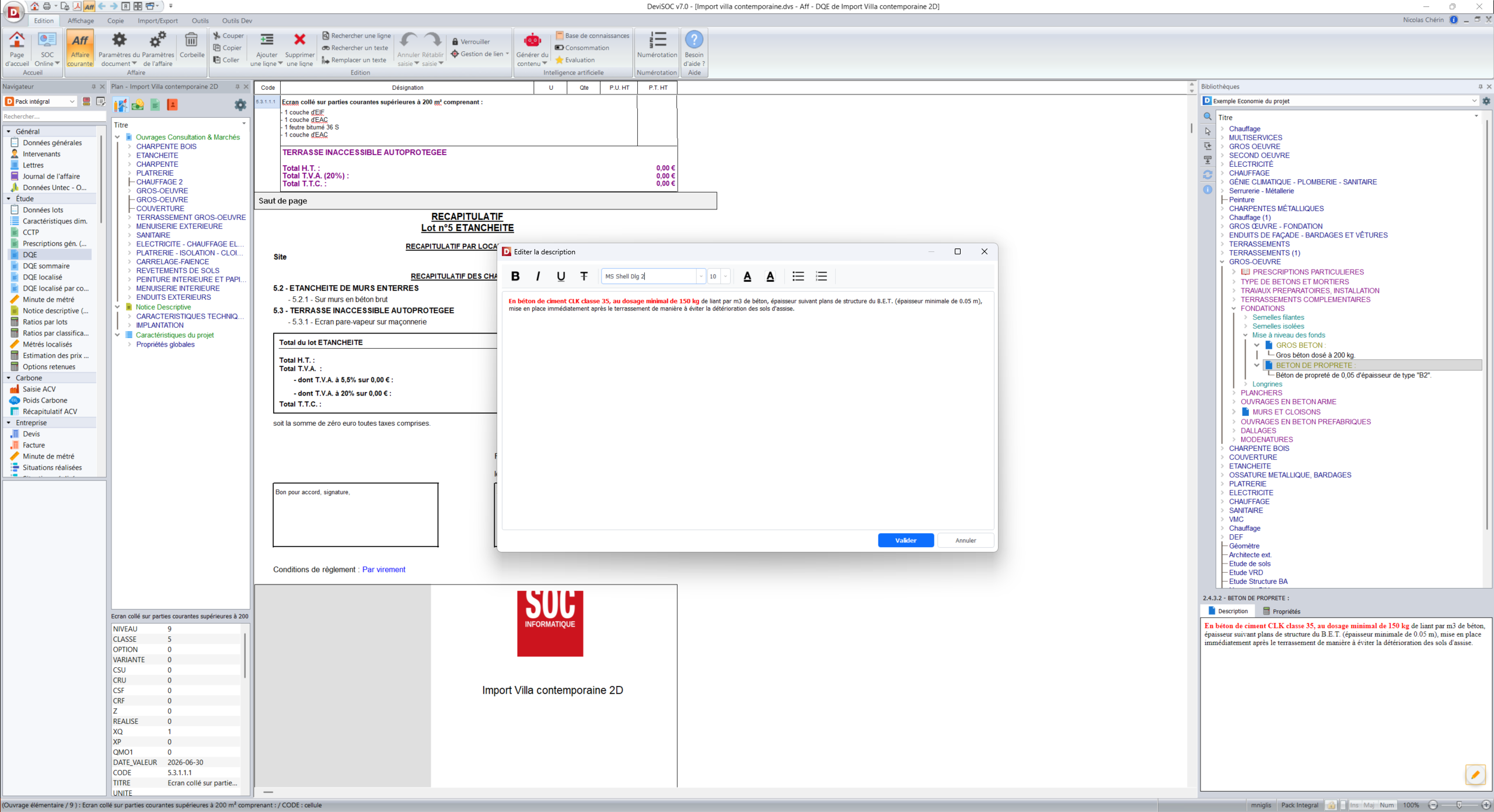Click Valider in the description dialog
The height and width of the screenshot is (812, 1494).
tap(906, 541)
